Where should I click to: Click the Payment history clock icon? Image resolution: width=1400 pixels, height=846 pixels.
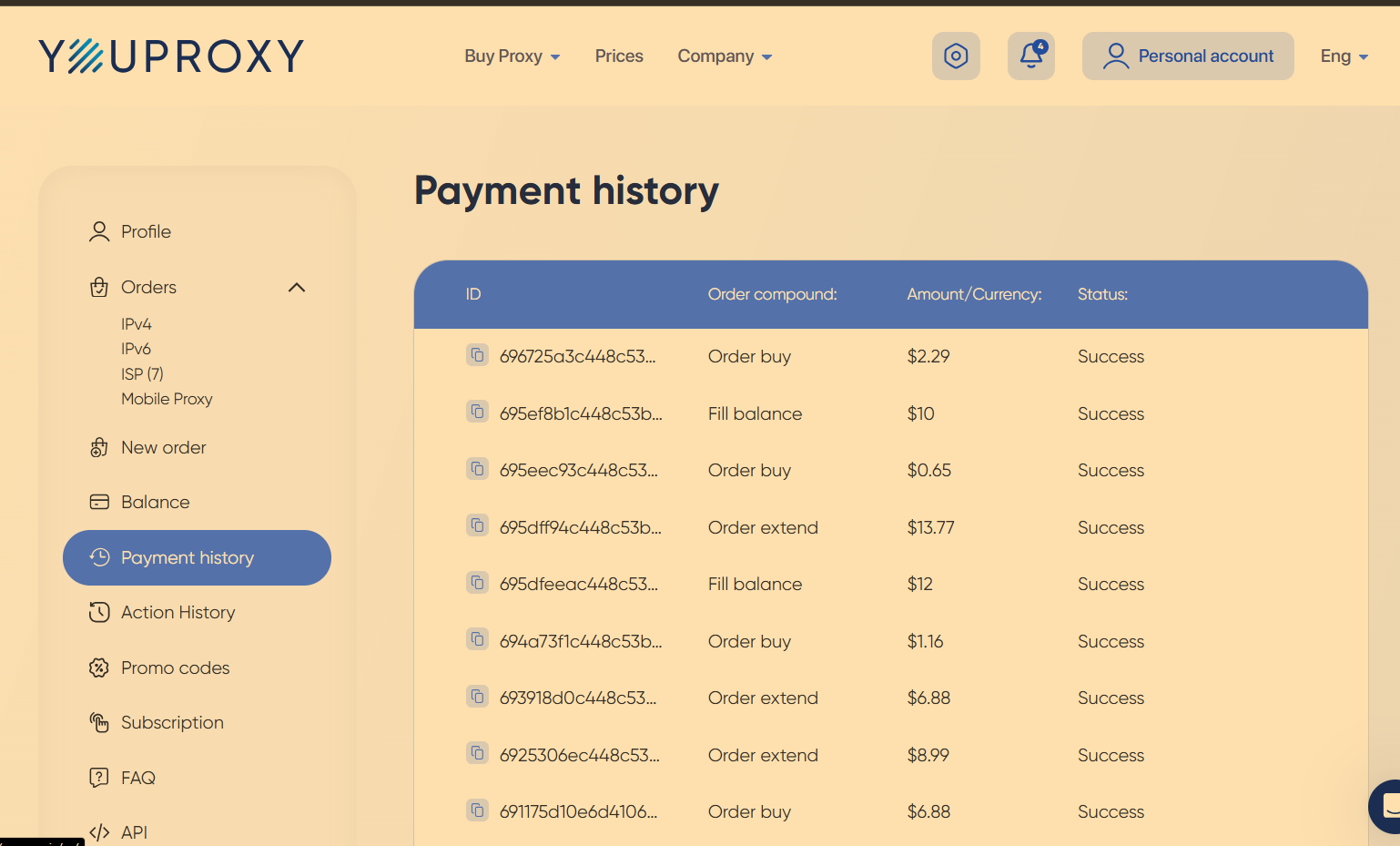[99, 557]
